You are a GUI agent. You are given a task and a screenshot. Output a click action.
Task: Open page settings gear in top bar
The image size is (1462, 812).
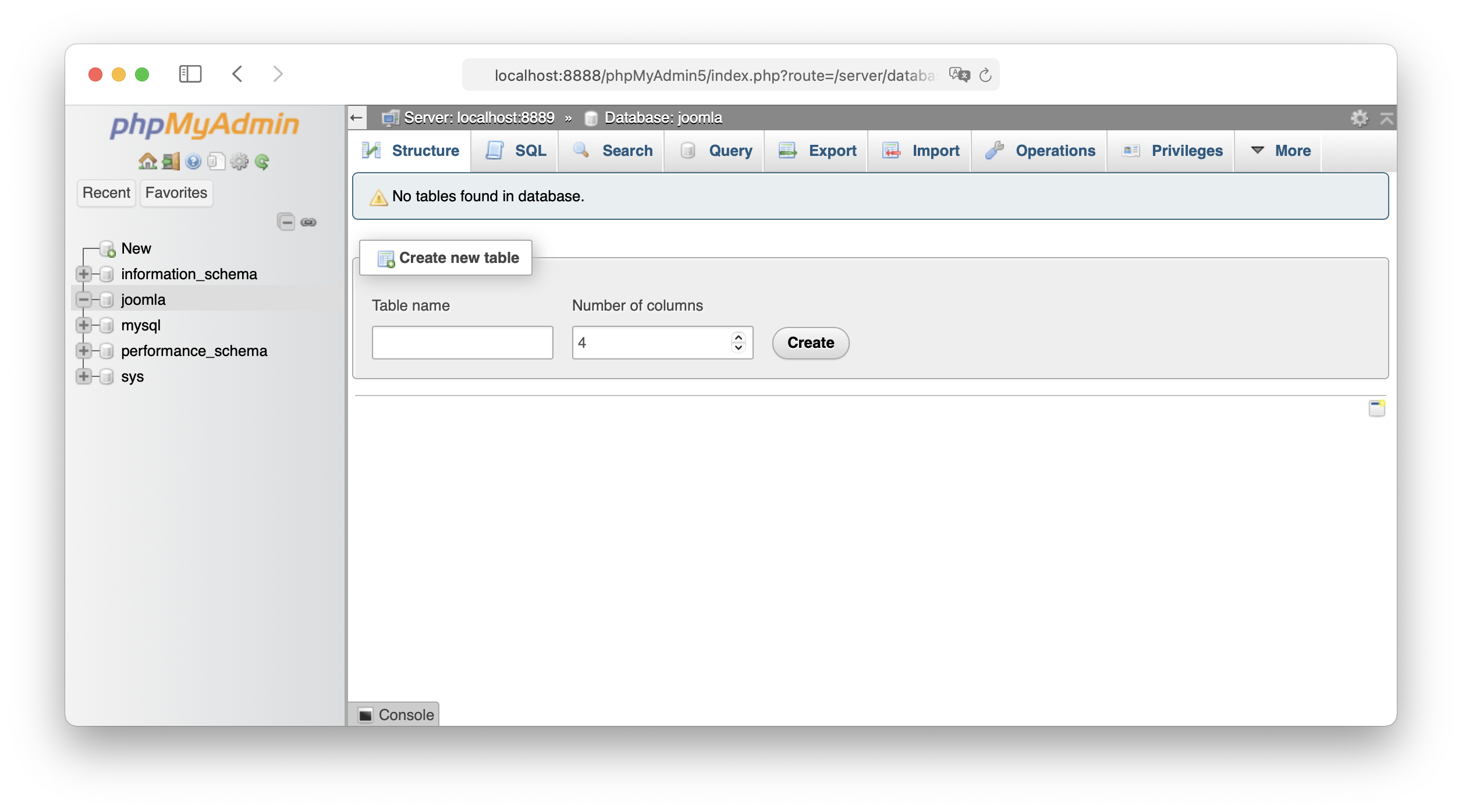(x=1359, y=118)
